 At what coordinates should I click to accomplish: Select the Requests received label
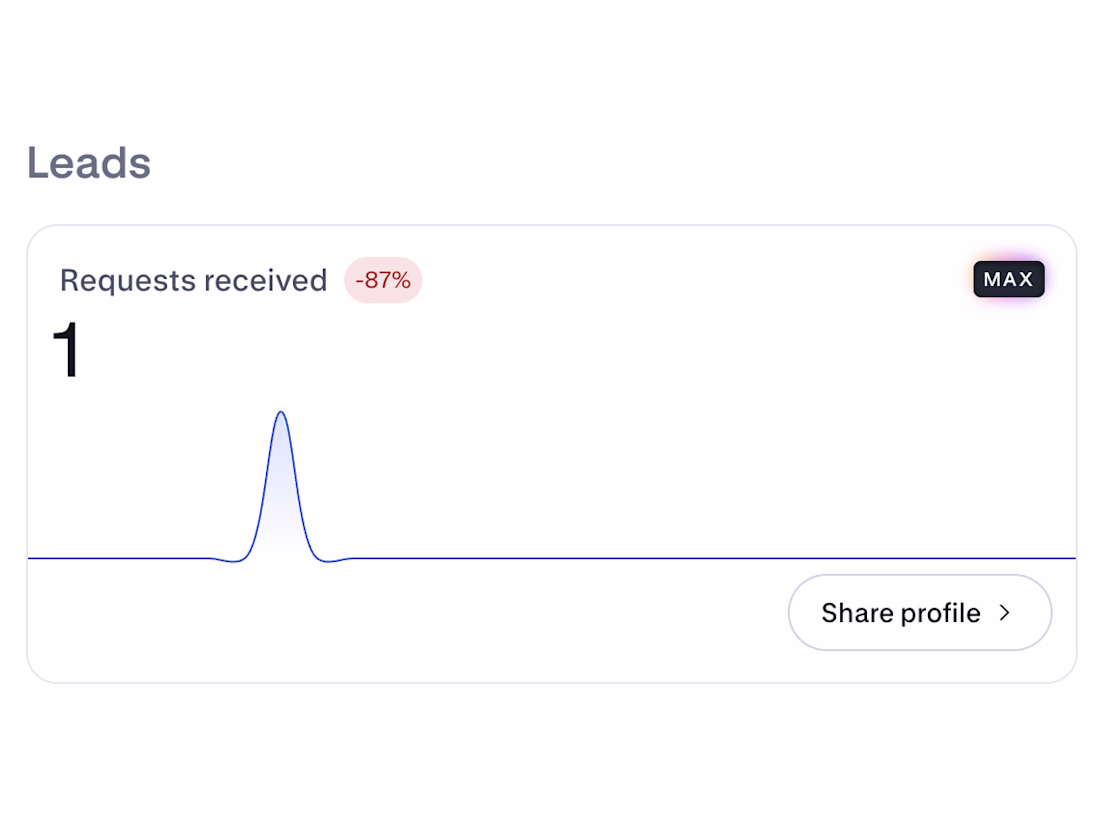[194, 280]
